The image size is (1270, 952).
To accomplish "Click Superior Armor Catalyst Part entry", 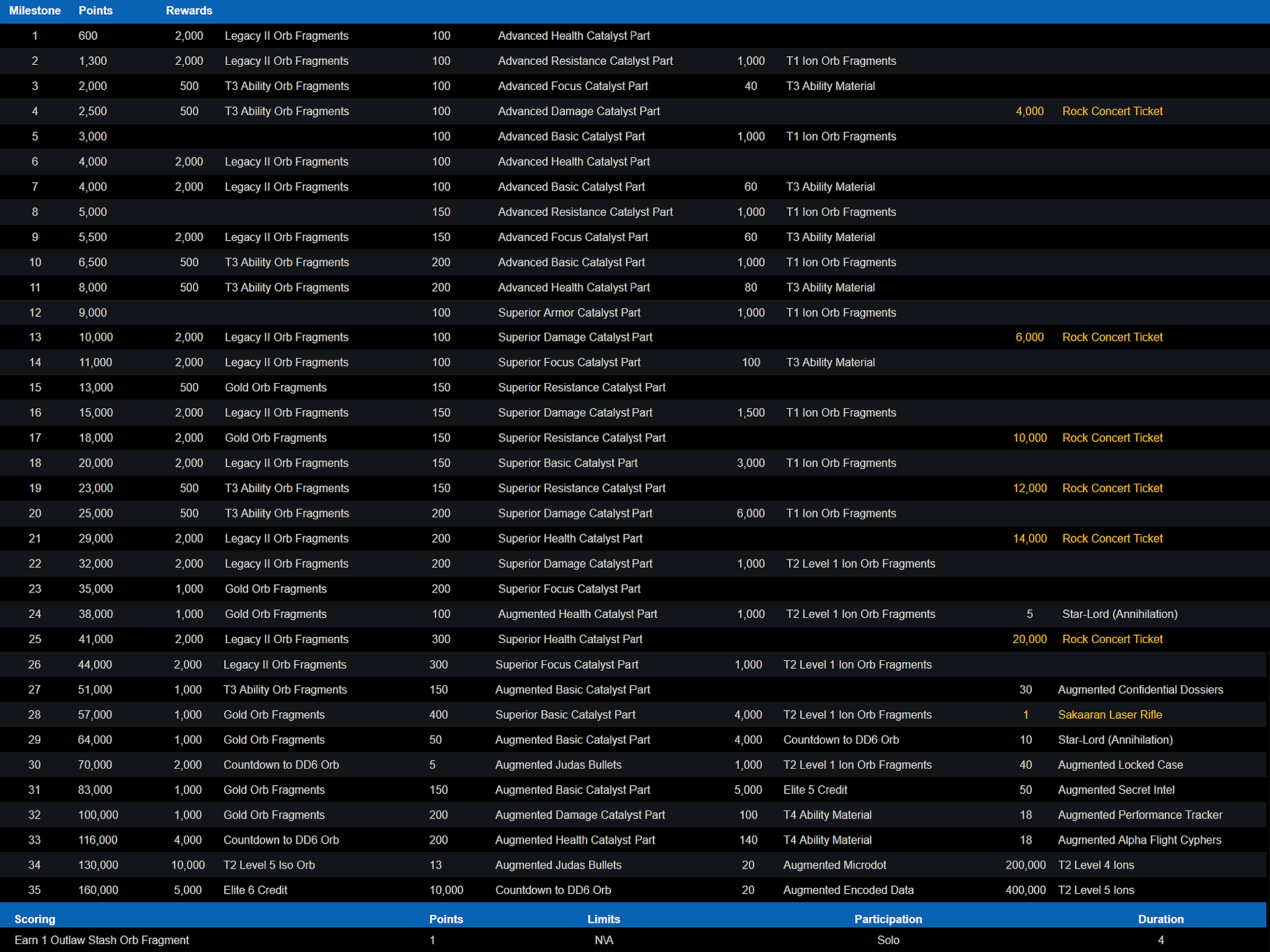I will coord(569,312).
